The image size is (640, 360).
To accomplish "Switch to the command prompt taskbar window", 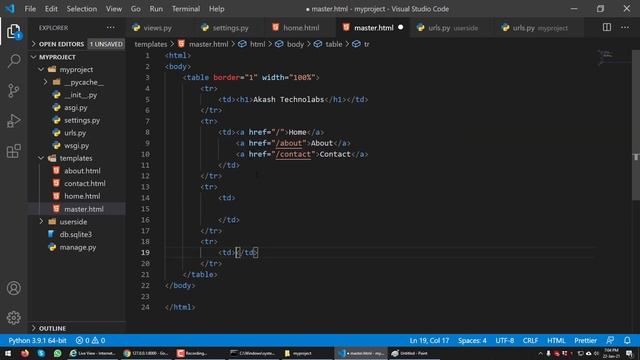I will (252, 353).
